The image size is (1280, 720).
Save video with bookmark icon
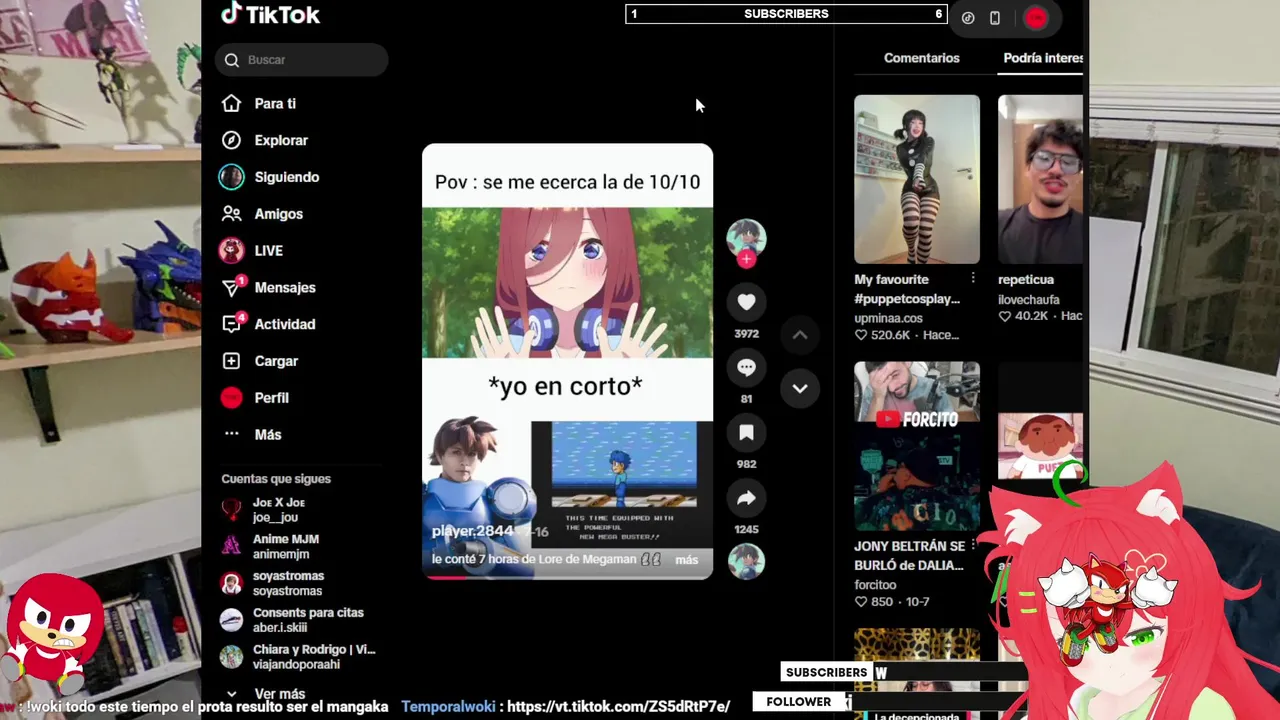tap(746, 433)
